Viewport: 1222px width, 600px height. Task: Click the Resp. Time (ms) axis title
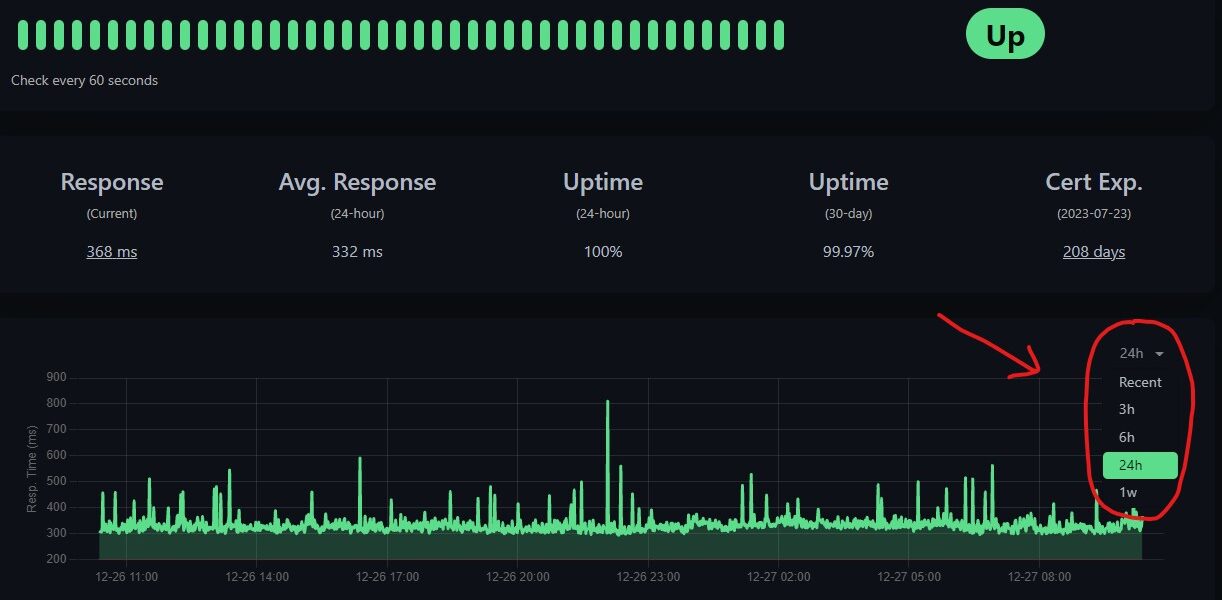point(32,468)
